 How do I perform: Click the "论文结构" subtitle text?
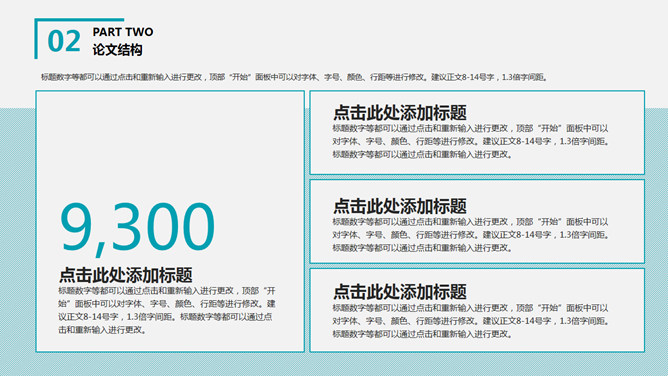(118, 50)
